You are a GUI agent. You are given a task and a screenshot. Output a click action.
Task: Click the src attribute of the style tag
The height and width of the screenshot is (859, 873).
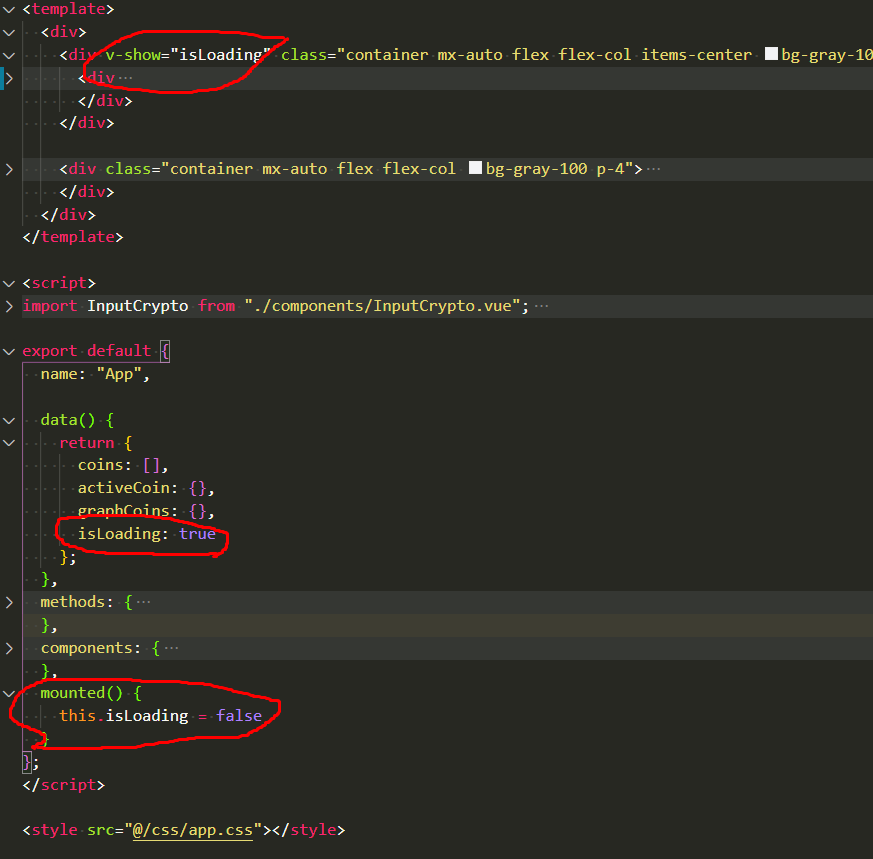[100, 830]
